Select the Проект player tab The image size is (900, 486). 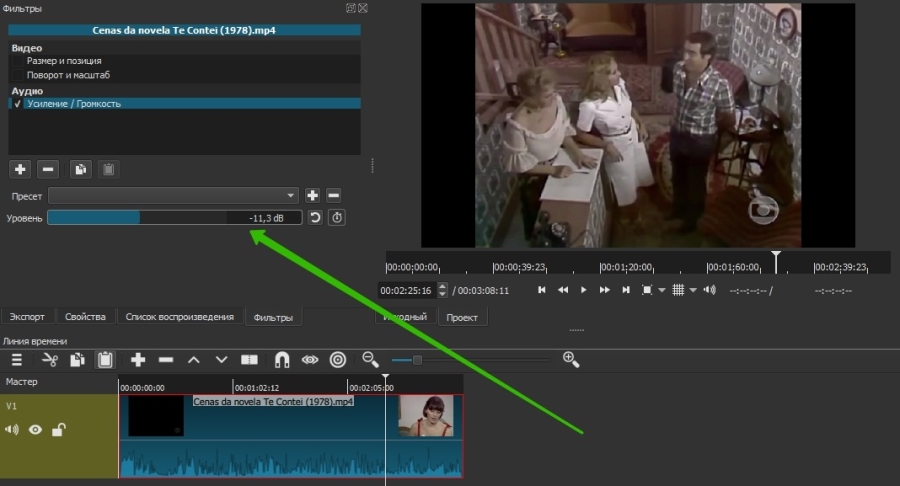pos(462,317)
